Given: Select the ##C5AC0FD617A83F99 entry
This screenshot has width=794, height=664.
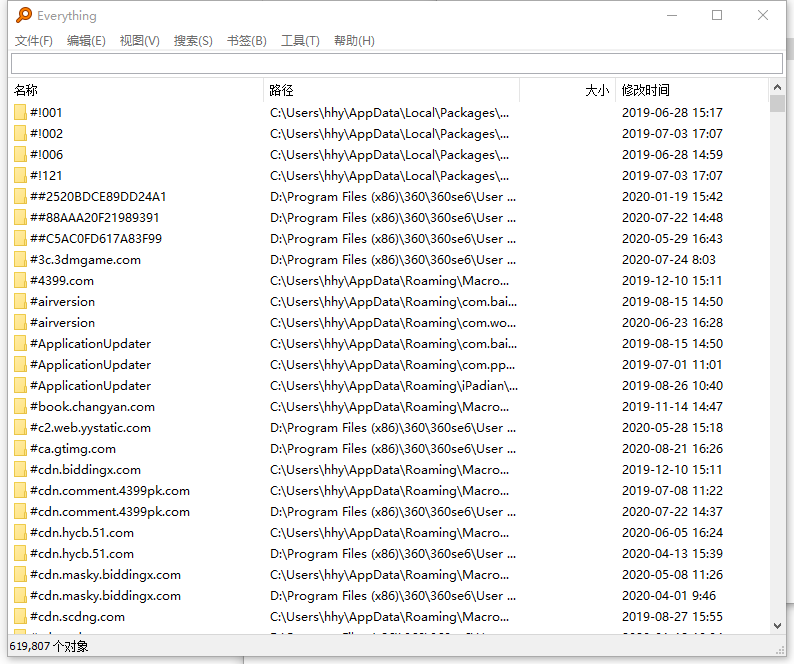Looking at the screenshot, I should pos(96,239).
